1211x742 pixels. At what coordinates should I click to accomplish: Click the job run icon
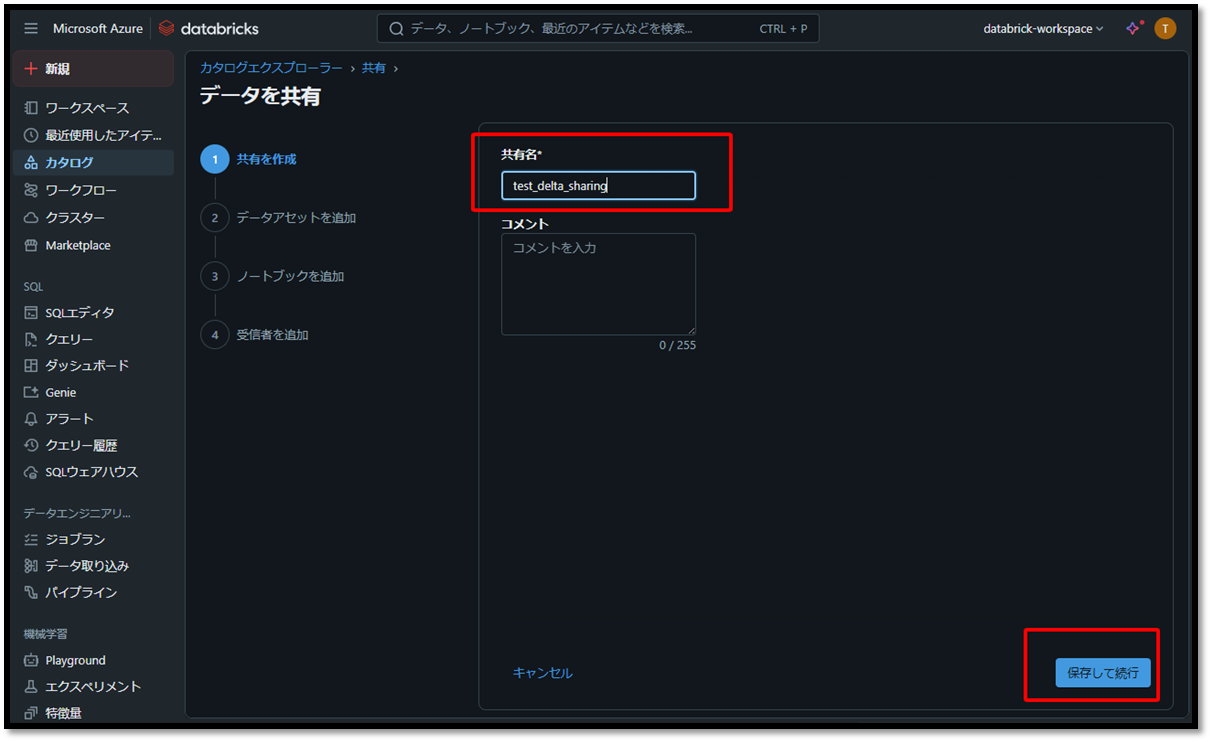point(31,540)
